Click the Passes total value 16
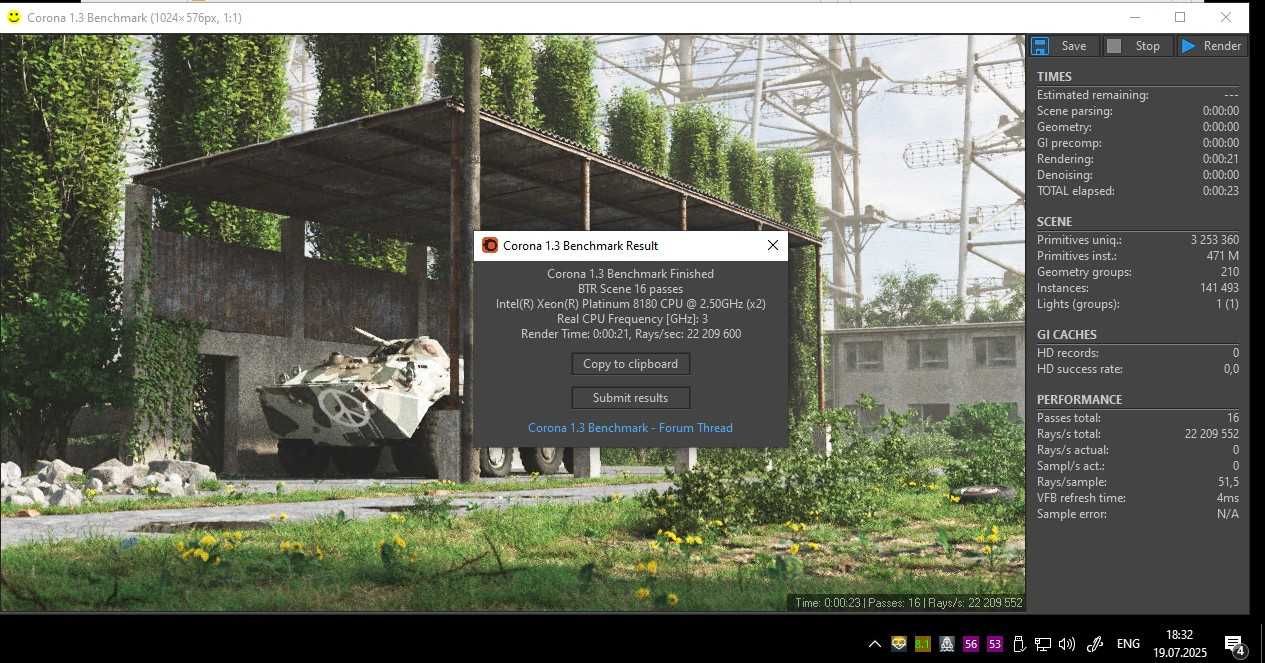 click(1233, 418)
